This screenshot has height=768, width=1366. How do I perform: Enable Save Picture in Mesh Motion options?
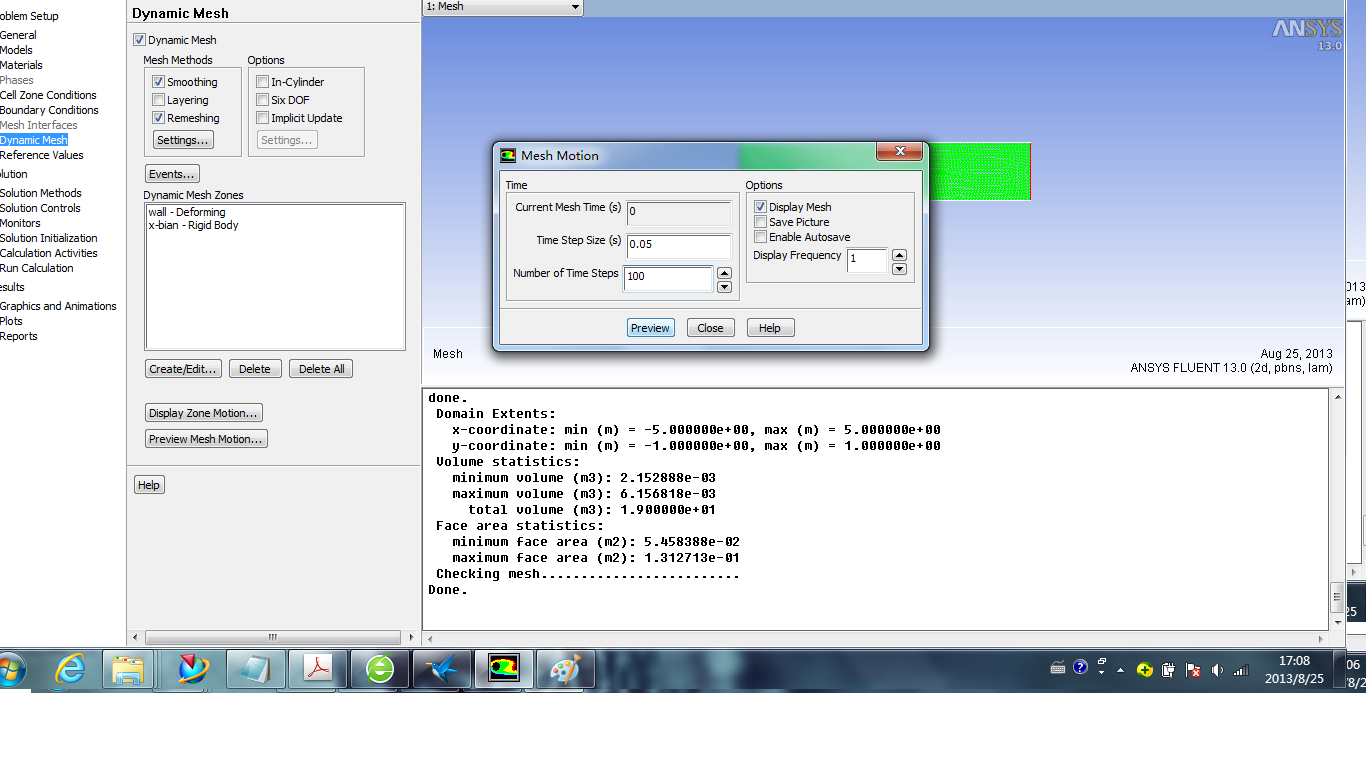761,222
